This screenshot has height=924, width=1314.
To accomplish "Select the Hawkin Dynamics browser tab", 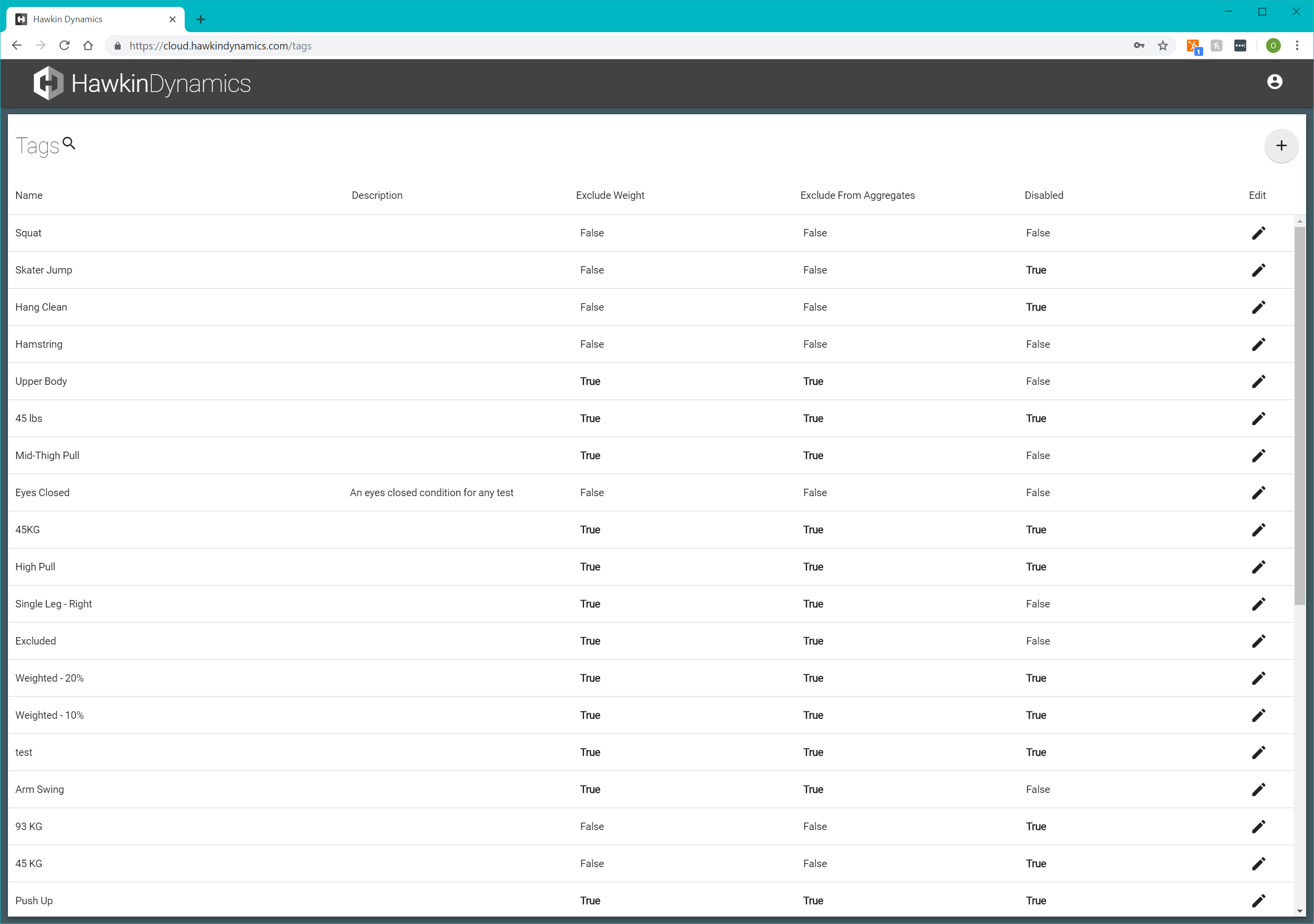I will point(95,19).
